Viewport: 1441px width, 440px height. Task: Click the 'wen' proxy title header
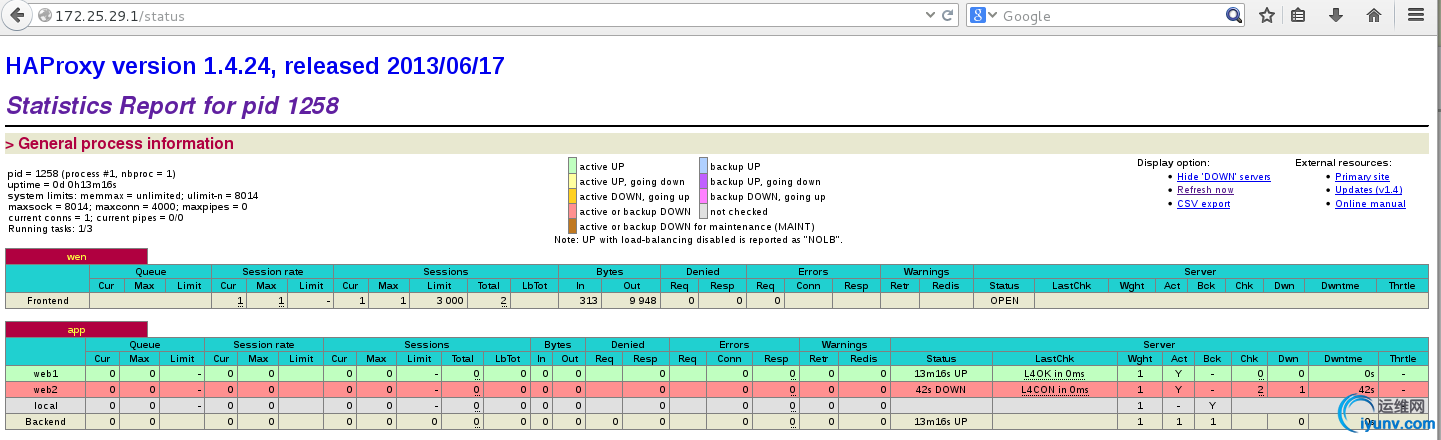tap(76, 257)
